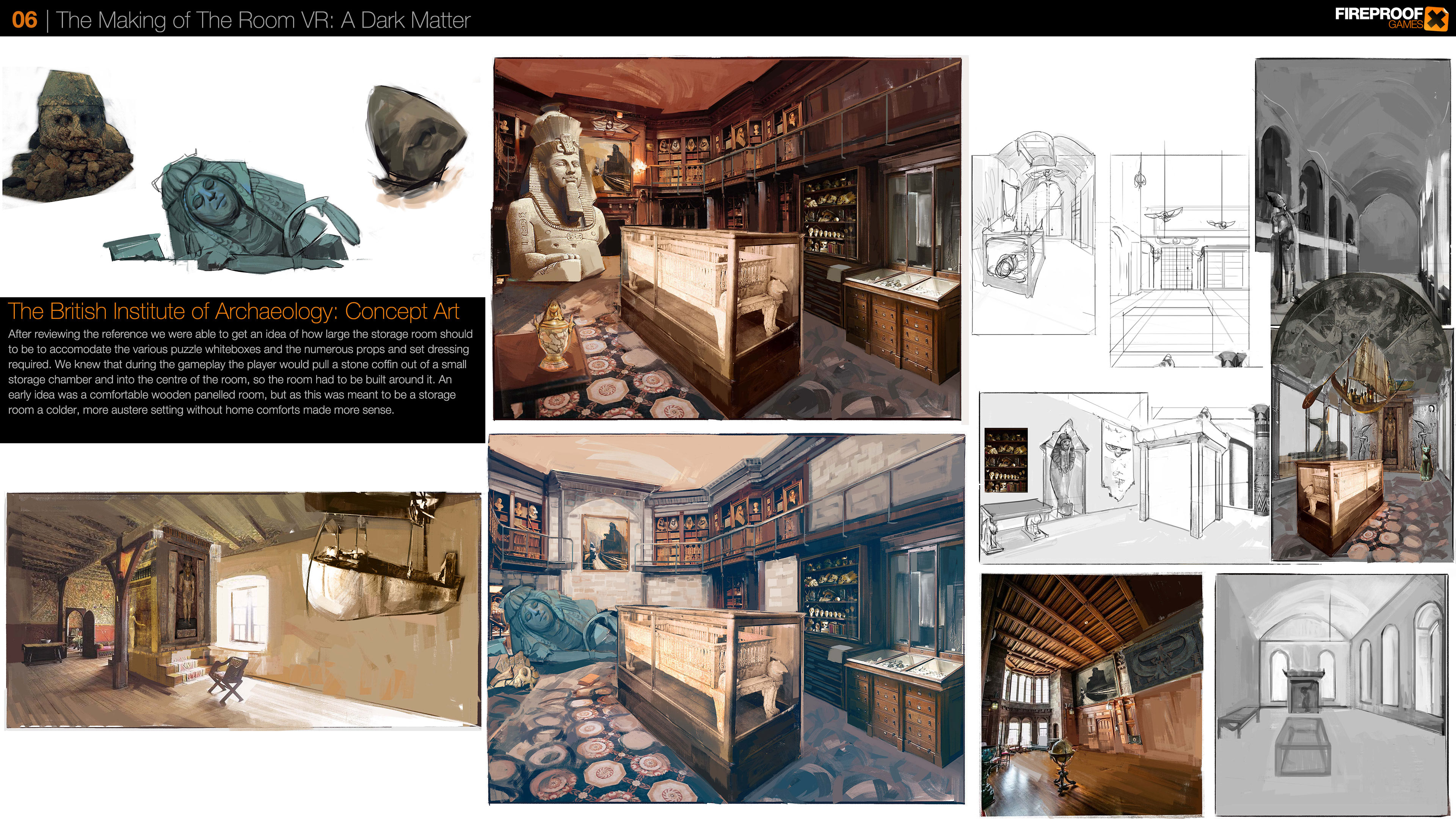
Task: Select the page title 'The Making of The Room VR: A Dark Matter'
Action: (x=264, y=20)
